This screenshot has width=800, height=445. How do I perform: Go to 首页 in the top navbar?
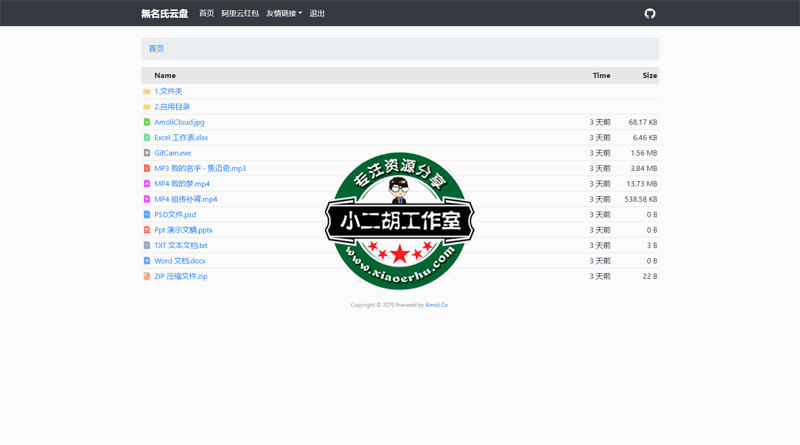pyautogui.click(x=206, y=14)
